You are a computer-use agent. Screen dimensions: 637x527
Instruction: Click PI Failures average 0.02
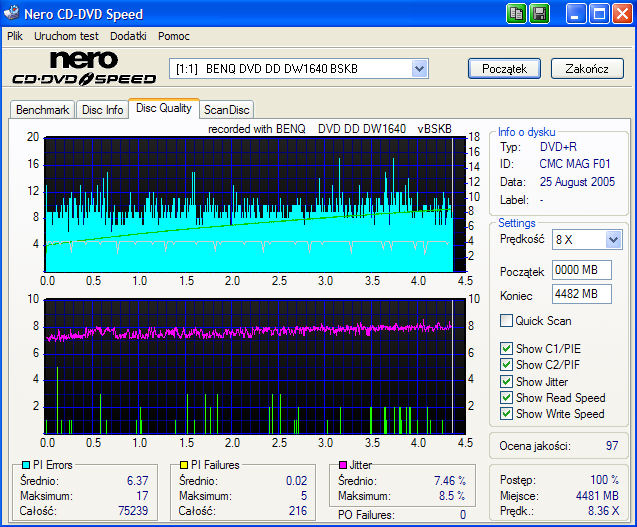(x=297, y=481)
